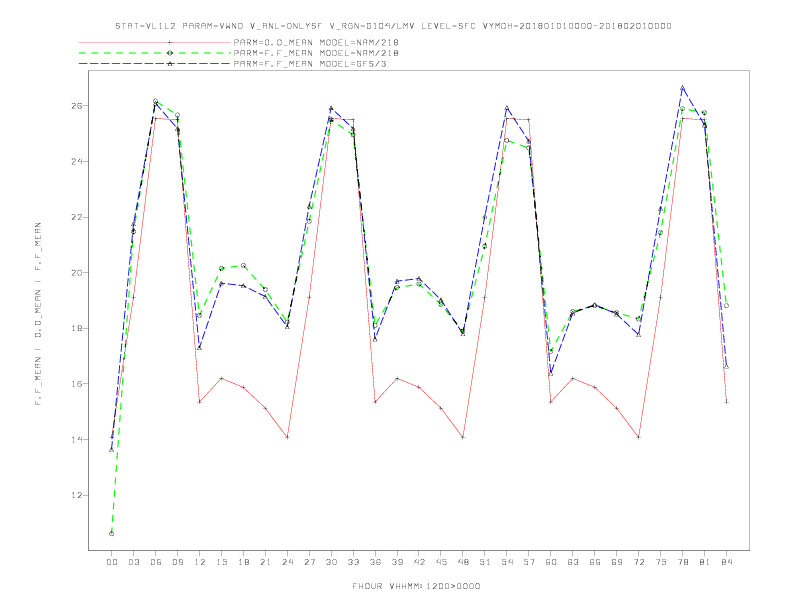The image size is (792, 612).
Task: Click x-axis hour label 48
Action: click(463, 562)
